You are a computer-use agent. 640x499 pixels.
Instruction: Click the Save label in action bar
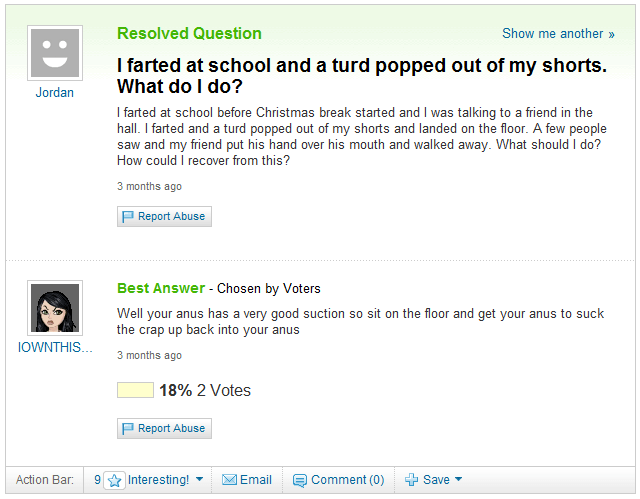pos(436,480)
